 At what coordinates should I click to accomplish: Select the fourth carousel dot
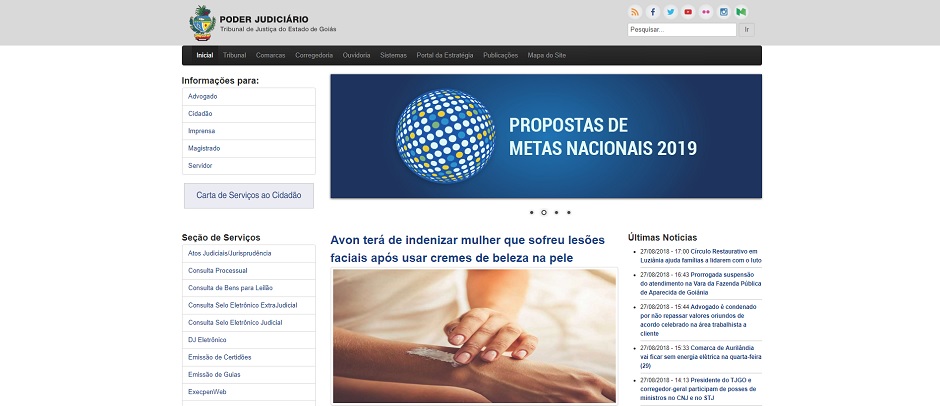[x=569, y=212]
